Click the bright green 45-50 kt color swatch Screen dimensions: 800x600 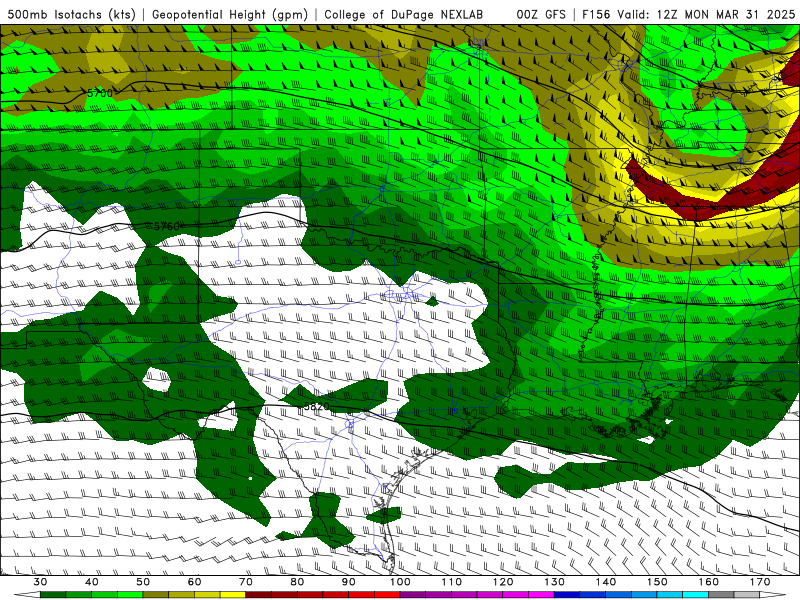(x=130, y=595)
